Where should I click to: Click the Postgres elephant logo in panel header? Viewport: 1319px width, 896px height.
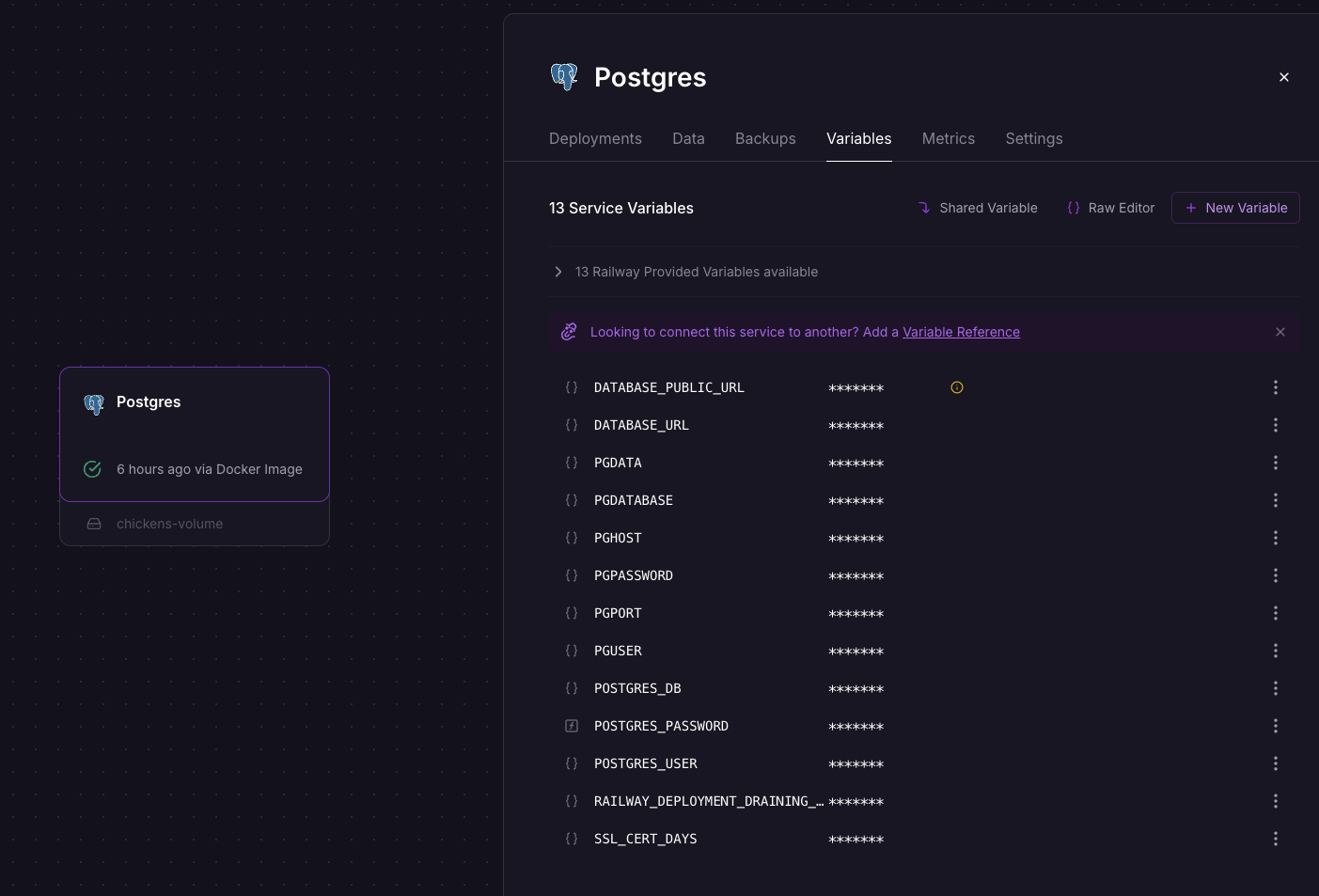[x=564, y=77]
